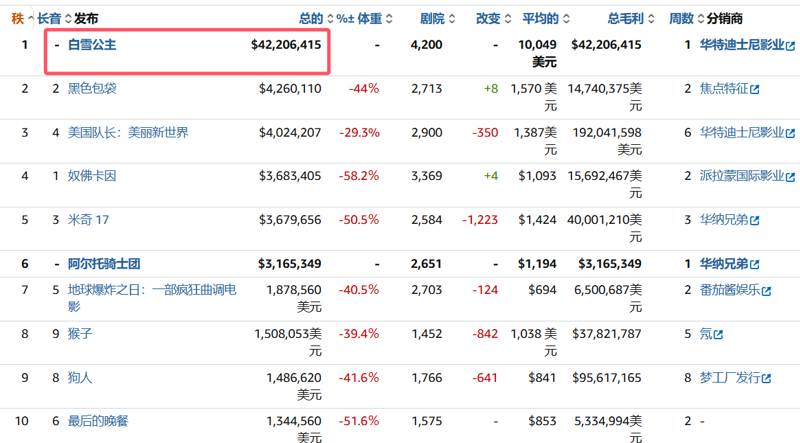Click the -58.2% change value

click(x=359, y=176)
